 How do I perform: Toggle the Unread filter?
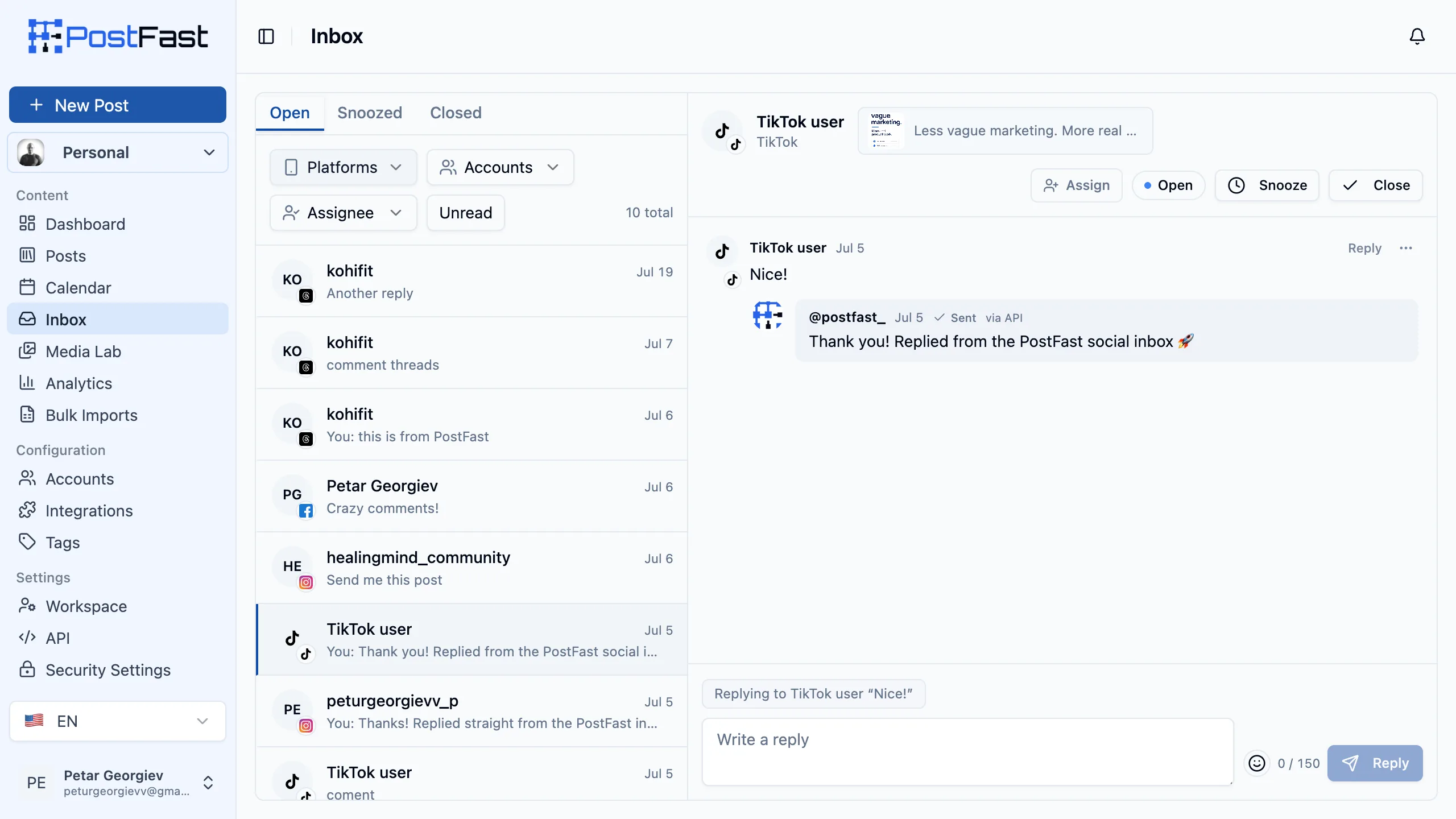(465, 213)
